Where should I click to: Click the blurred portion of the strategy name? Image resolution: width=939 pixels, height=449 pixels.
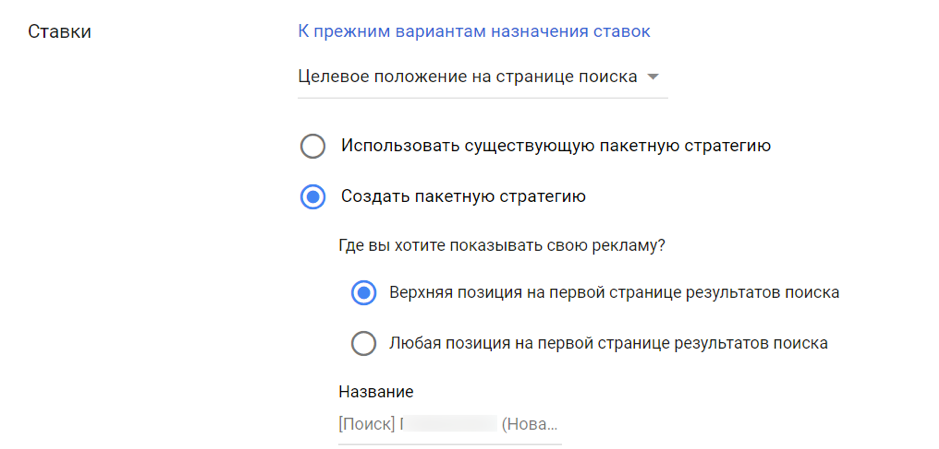[x=450, y=424]
